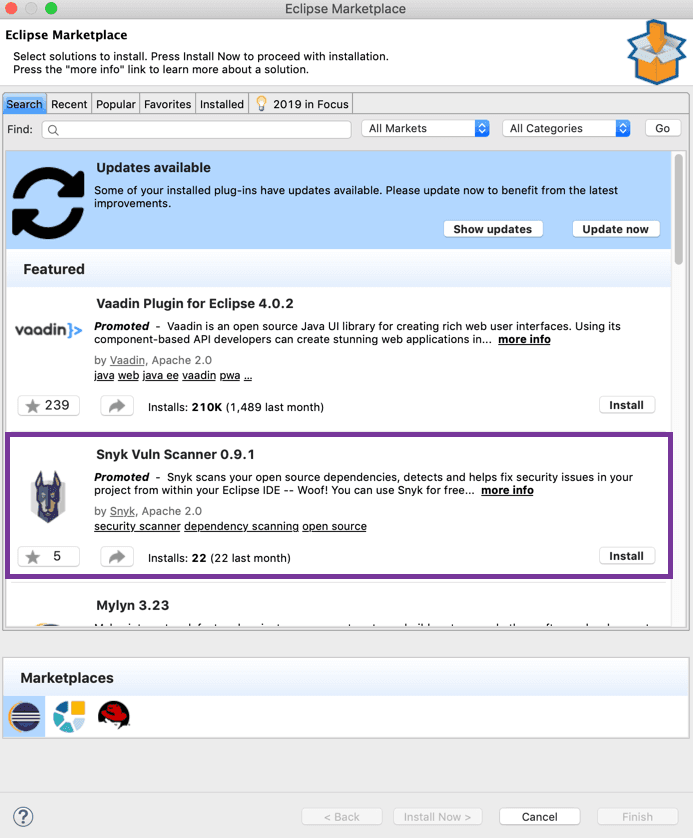This screenshot has width=693, height=838.
Task: Click the Find search input field
Action: pyautogui.click(x=197, y=129)
